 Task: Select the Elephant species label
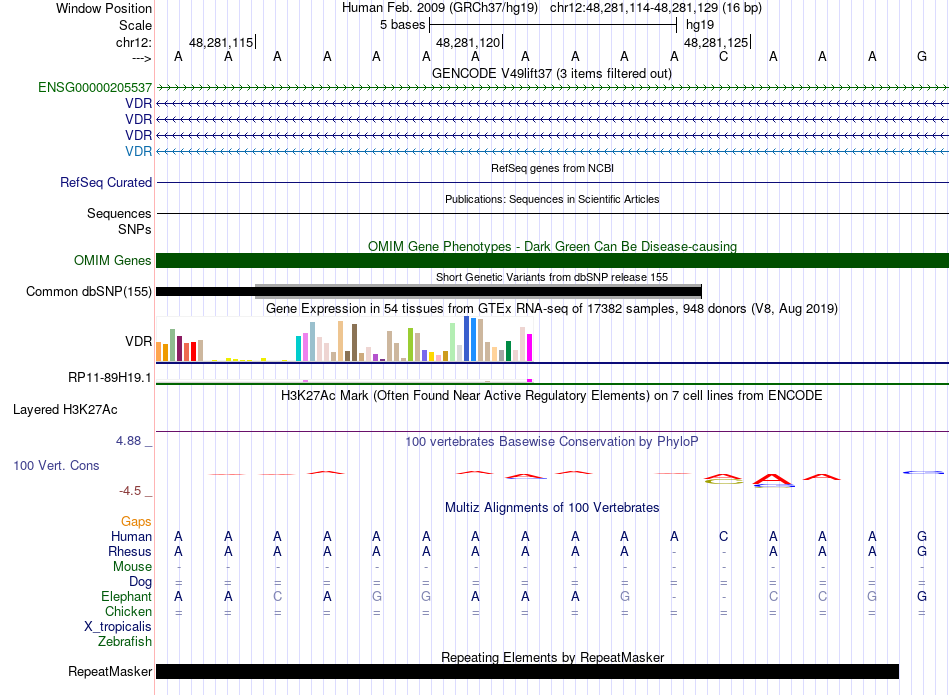click(126, 596)
